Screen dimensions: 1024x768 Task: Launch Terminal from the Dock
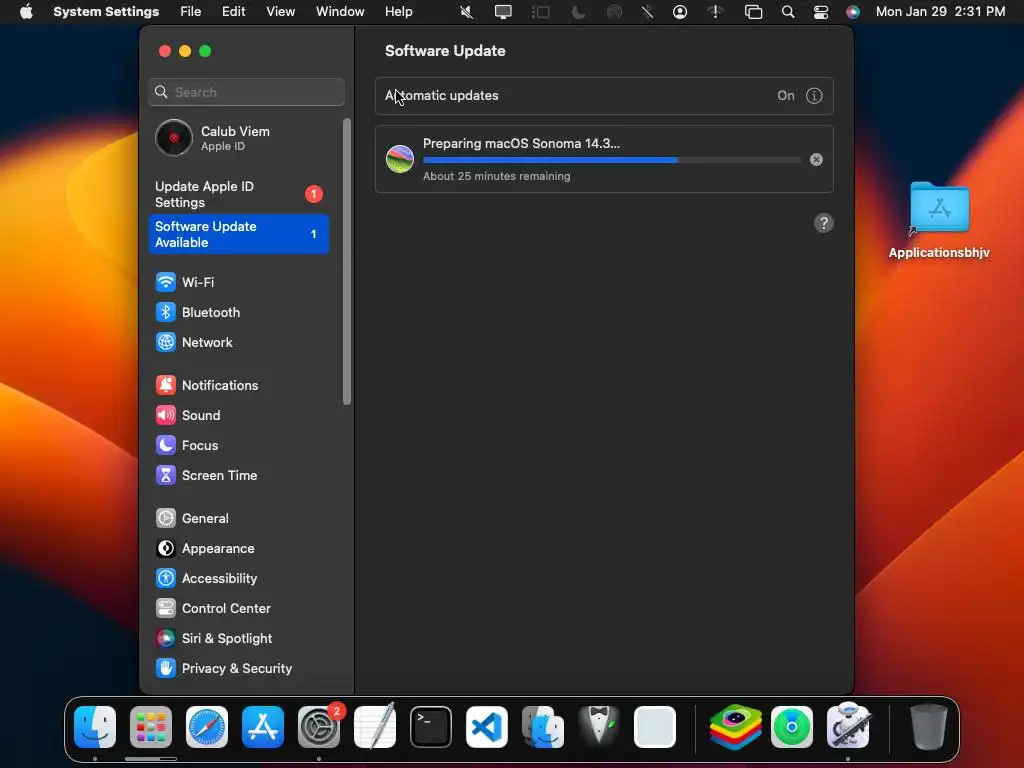431,727
